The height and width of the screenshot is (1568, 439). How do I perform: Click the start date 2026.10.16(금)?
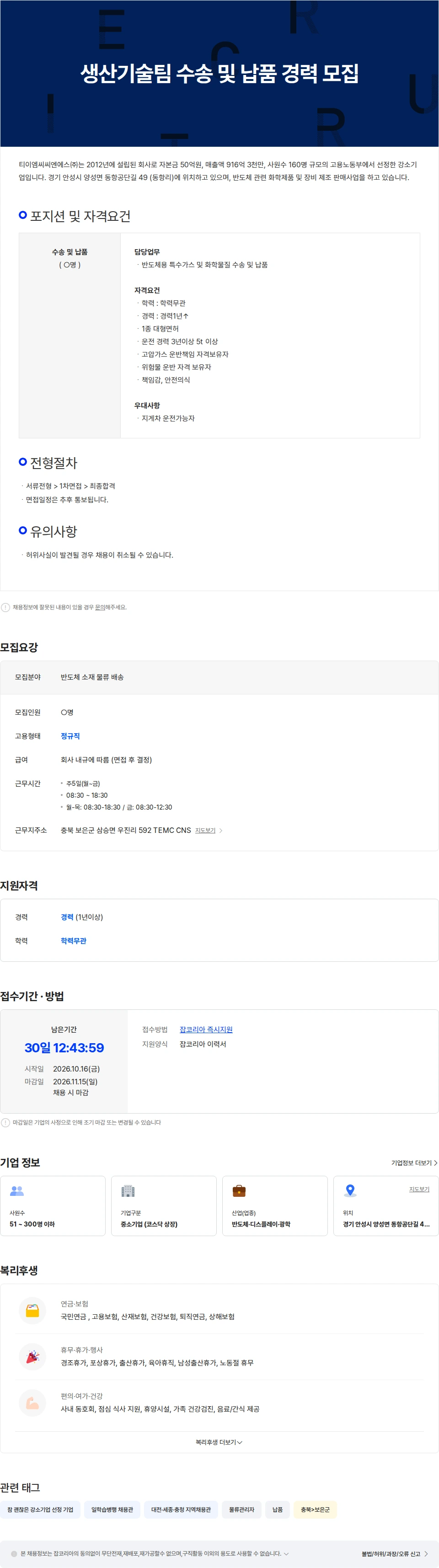coord(76,1069)
